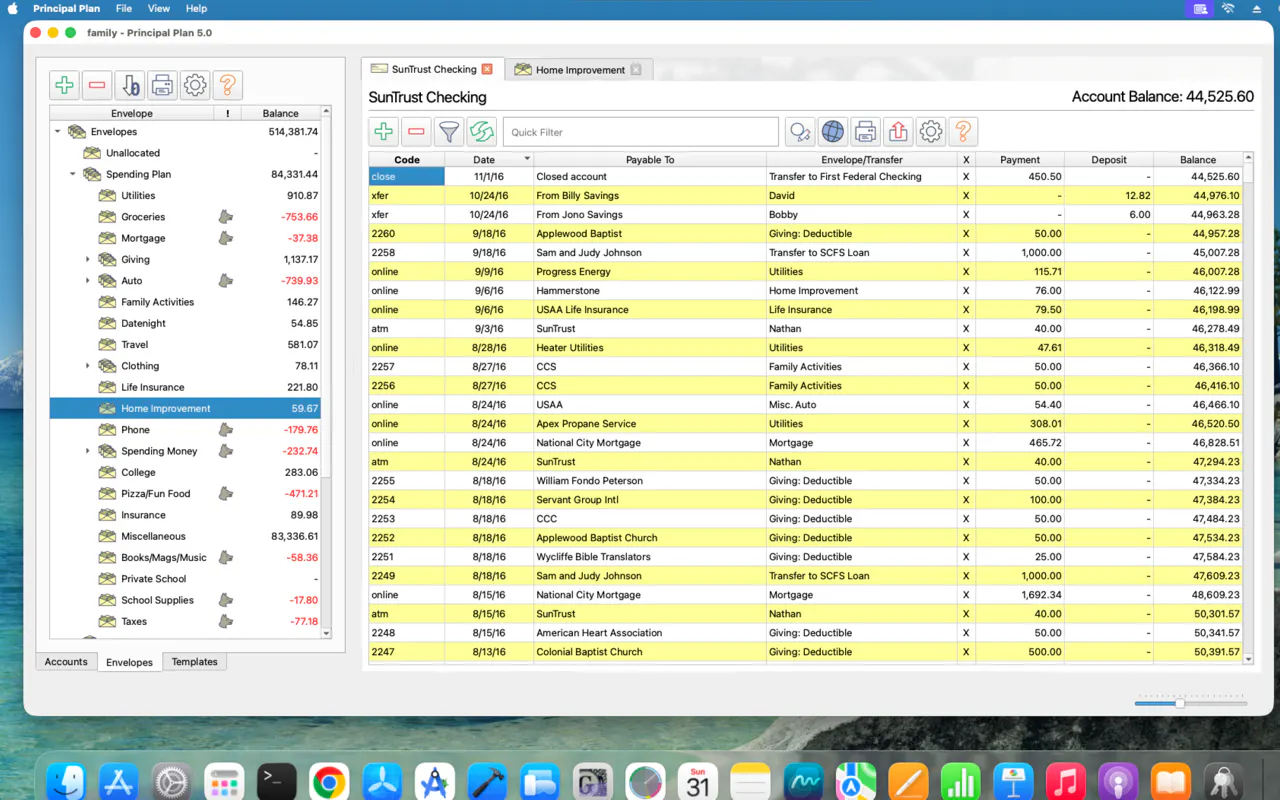Close the SunTrust Checking tab

[x=487, y=69]
